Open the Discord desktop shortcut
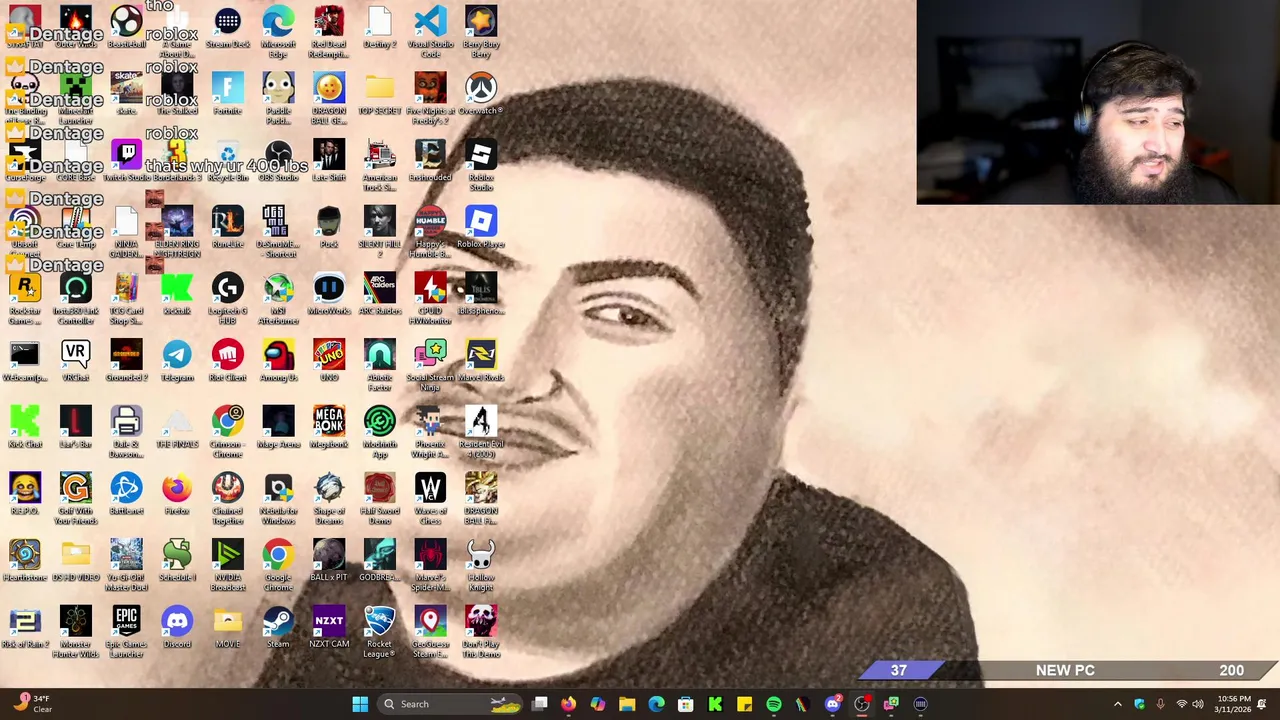The image size is (1280, 720). [177, 627]
